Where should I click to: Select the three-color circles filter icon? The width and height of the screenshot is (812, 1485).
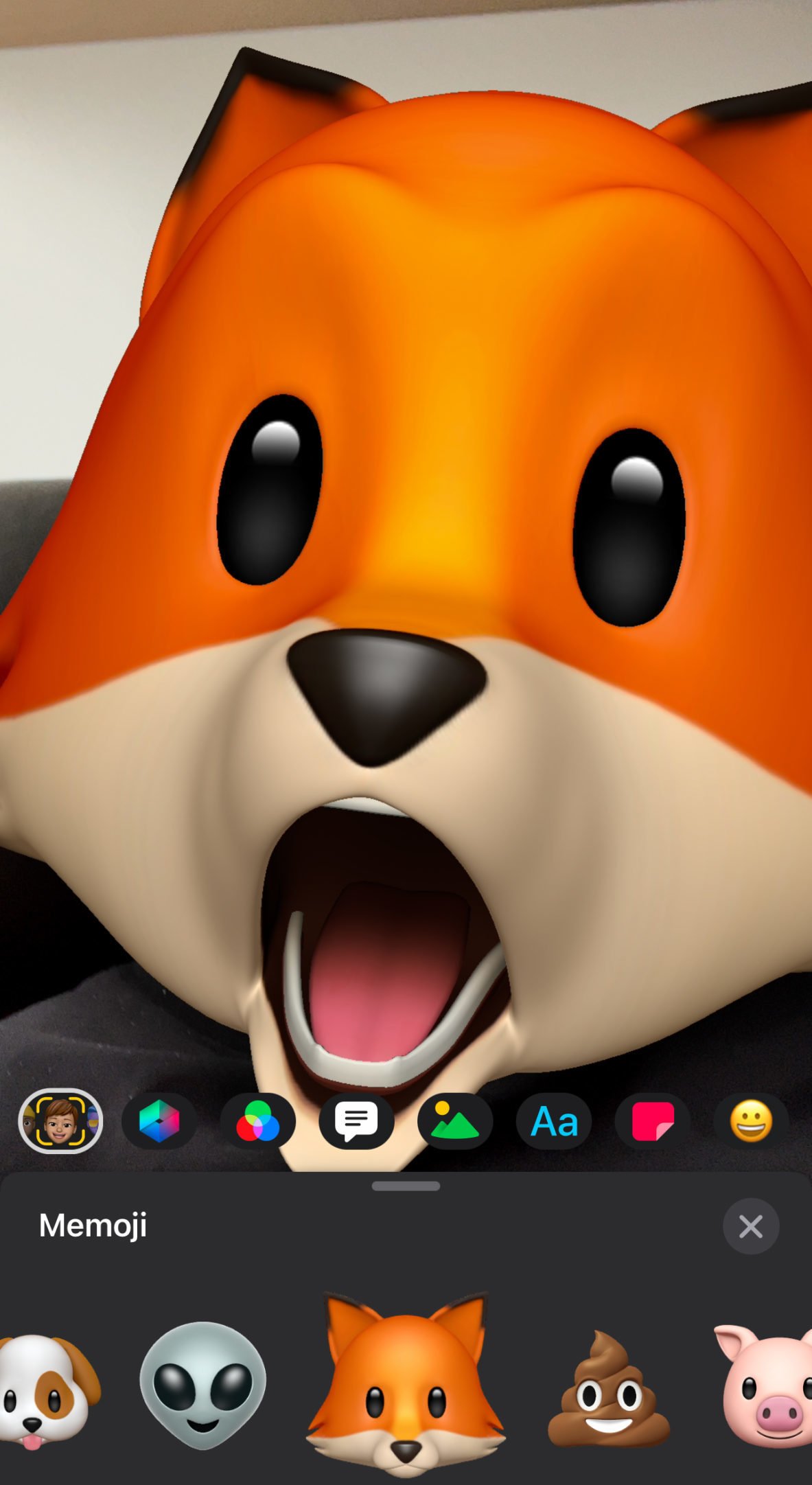click(258, 1121)
